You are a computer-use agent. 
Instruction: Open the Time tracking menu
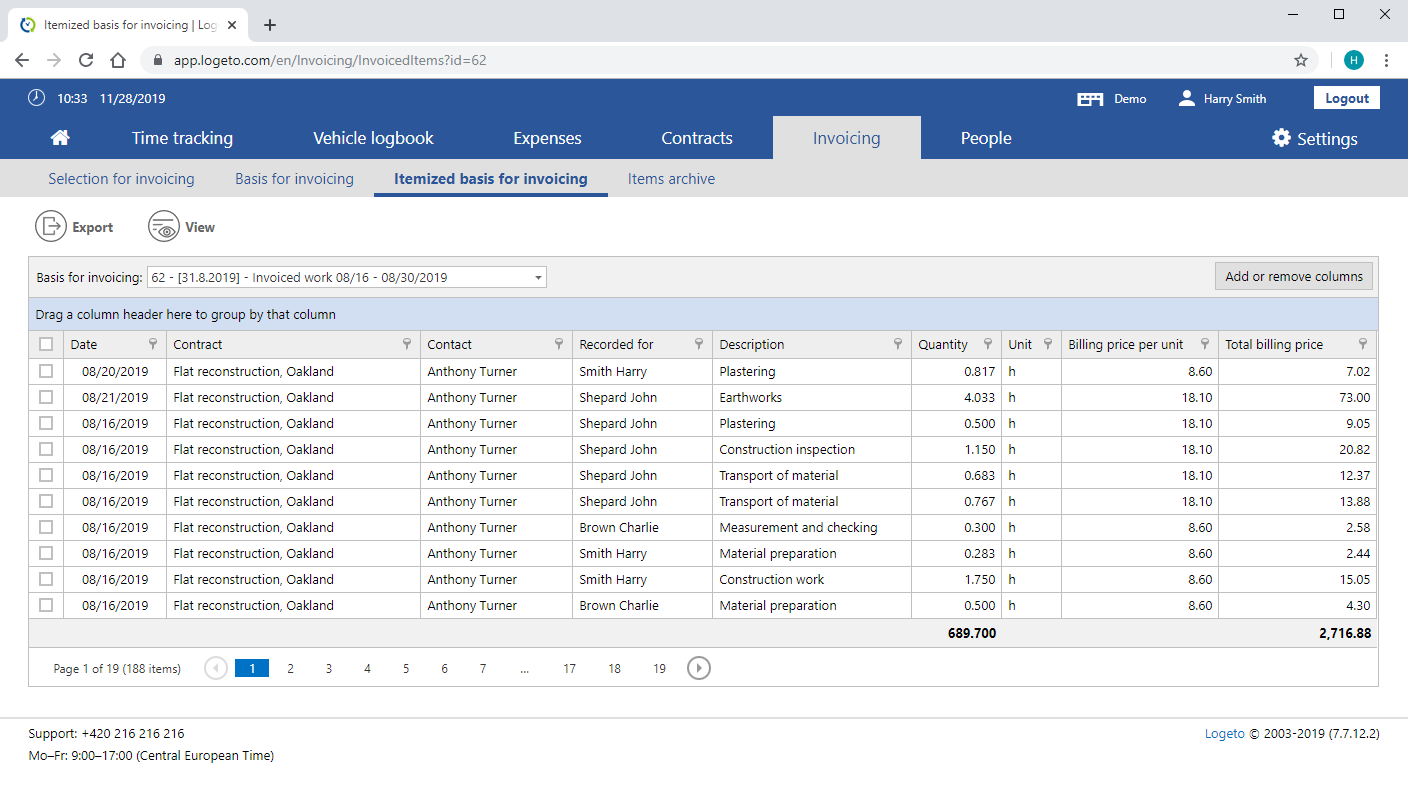[x=182, y=138]
